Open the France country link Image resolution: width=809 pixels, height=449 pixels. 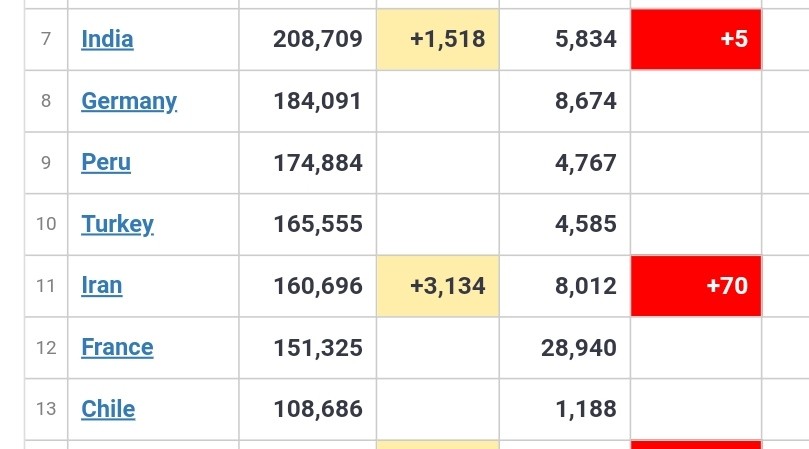[117, 347]
